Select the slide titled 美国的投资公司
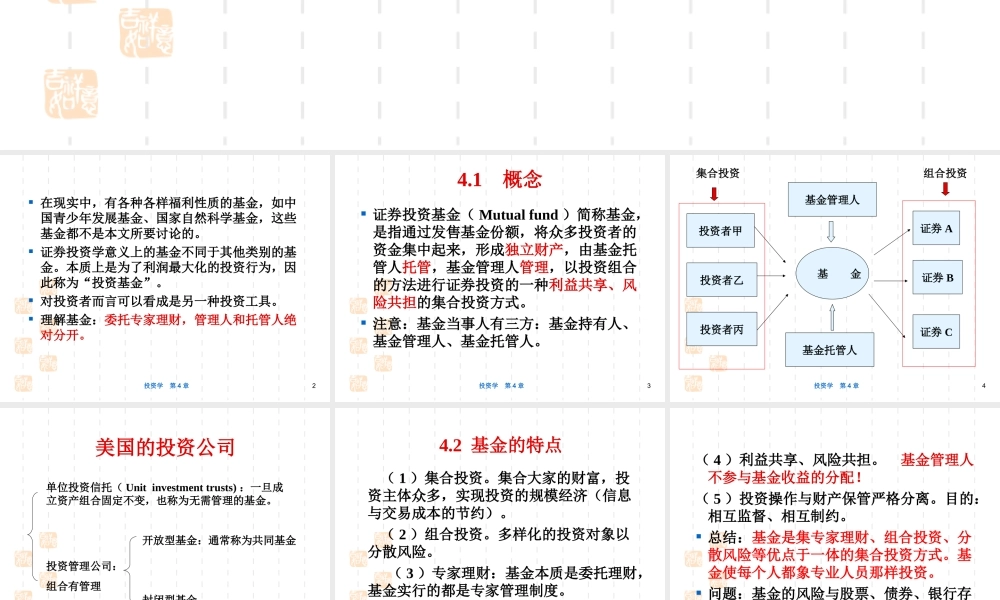The image size is (1000, 600). [165, 446]
